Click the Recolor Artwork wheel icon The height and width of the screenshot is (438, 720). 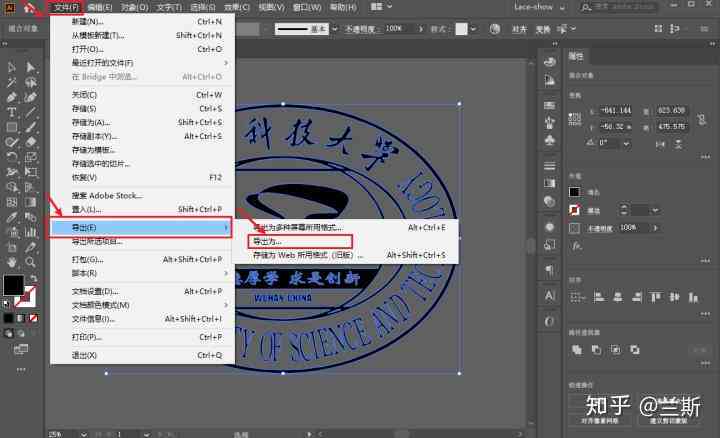[495, 29]
